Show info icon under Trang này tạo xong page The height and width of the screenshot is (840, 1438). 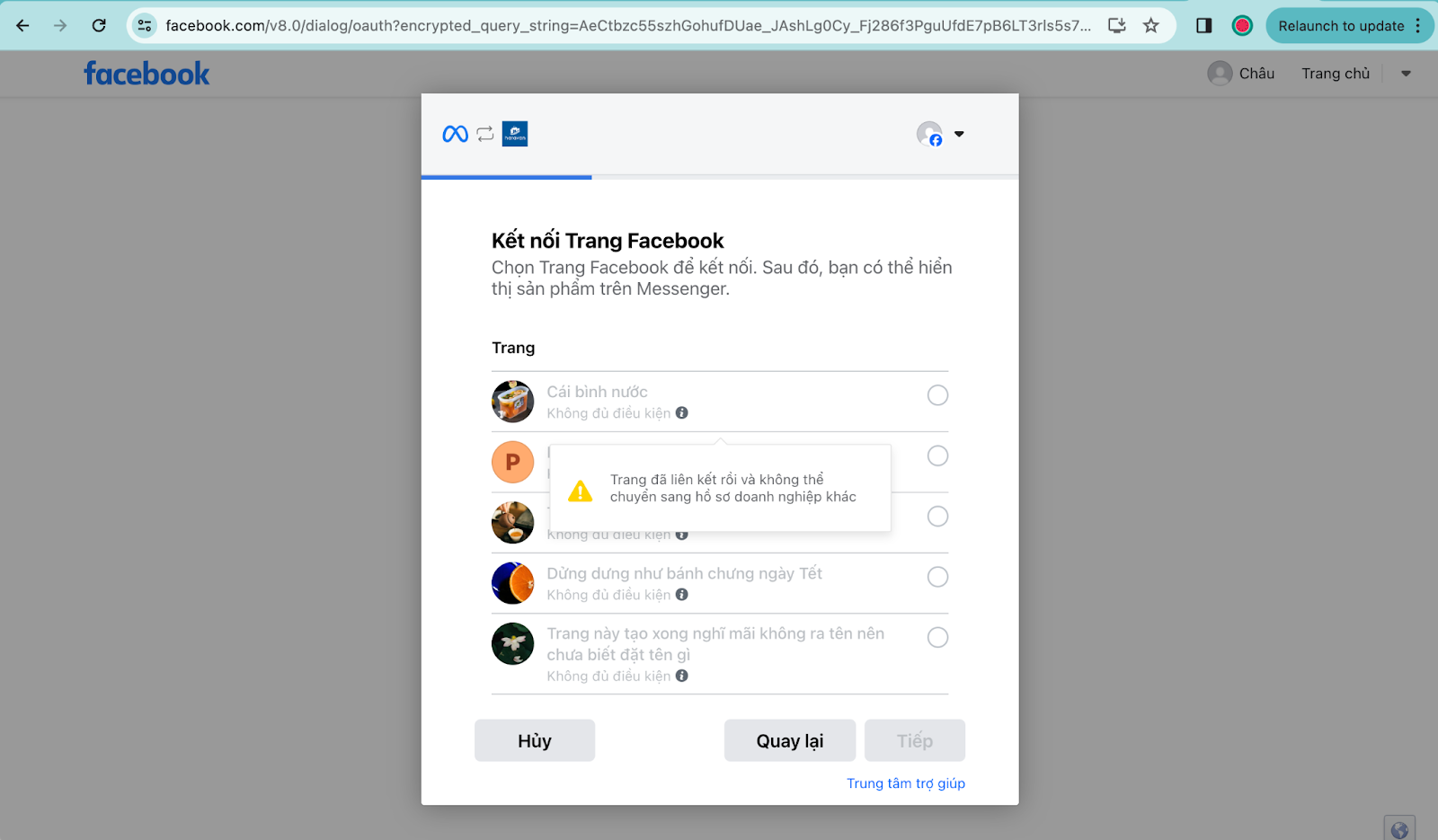tap(682, 676)
